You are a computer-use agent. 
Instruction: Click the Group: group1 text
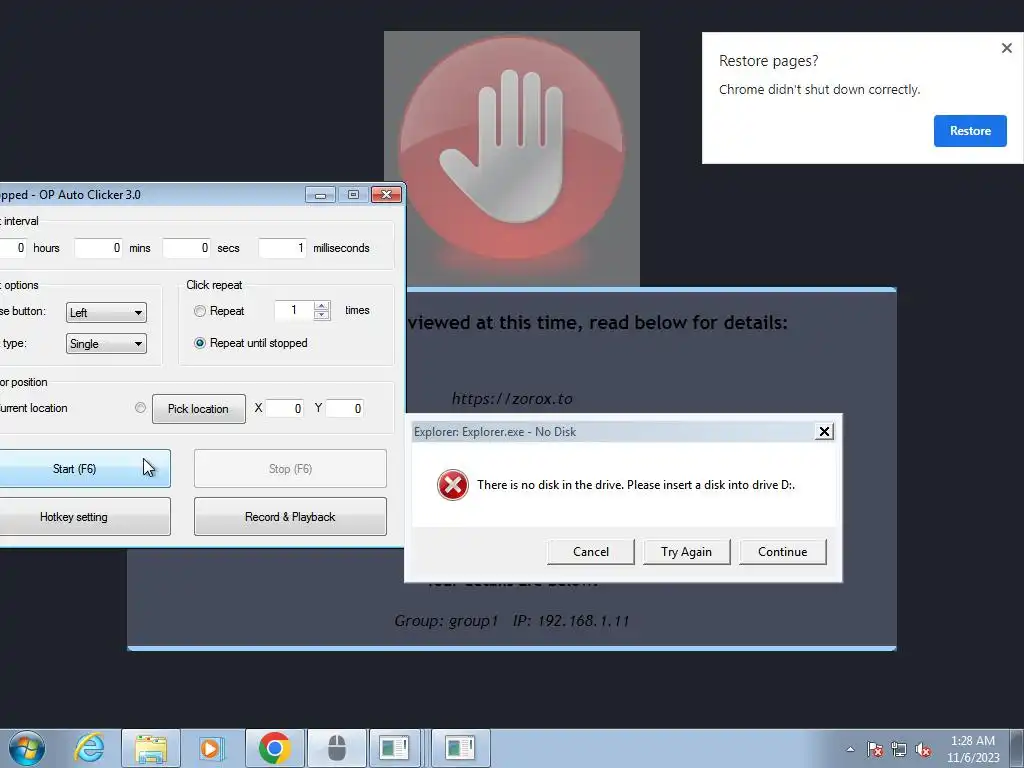(x=446, y=620)
